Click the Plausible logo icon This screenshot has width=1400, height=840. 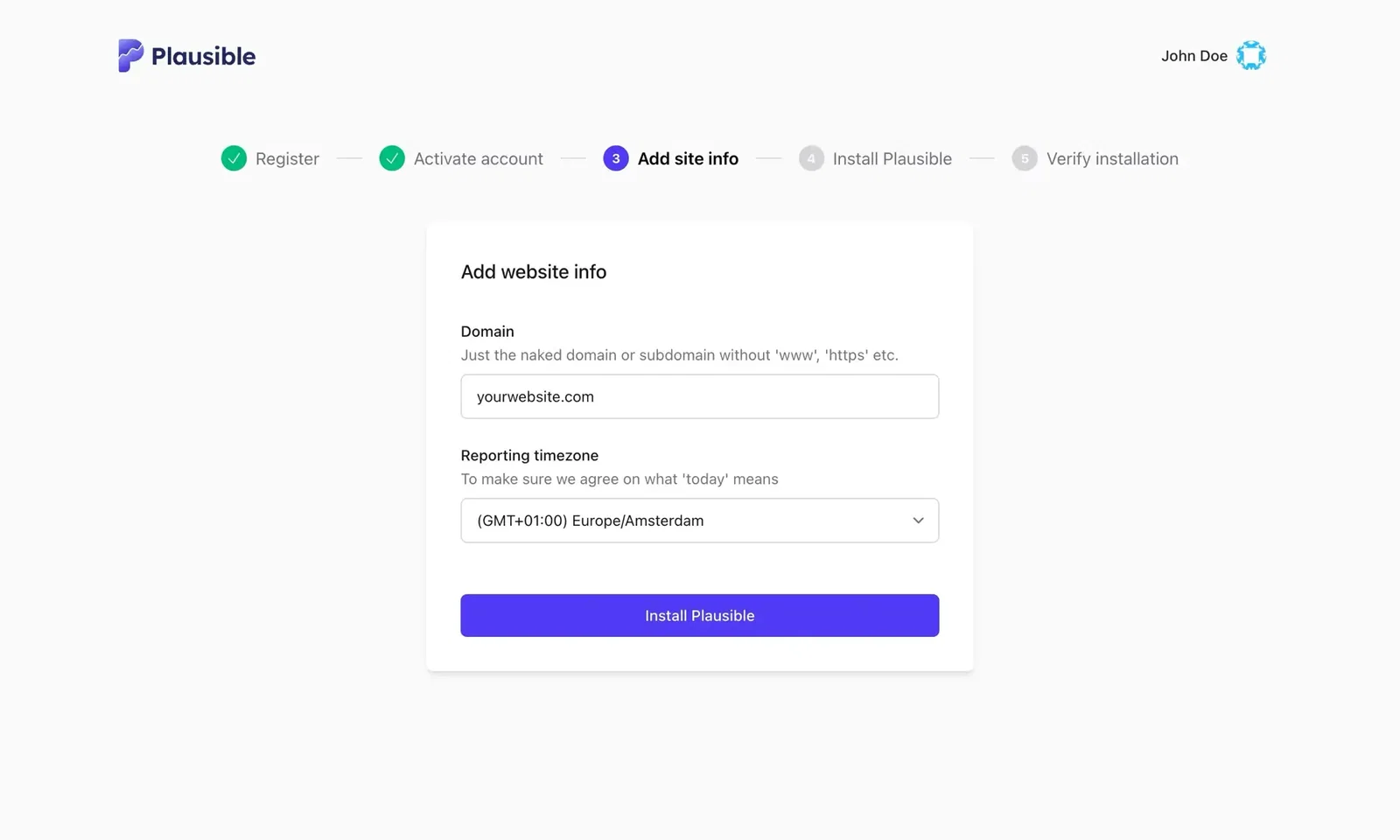click(x=129, y=55)
